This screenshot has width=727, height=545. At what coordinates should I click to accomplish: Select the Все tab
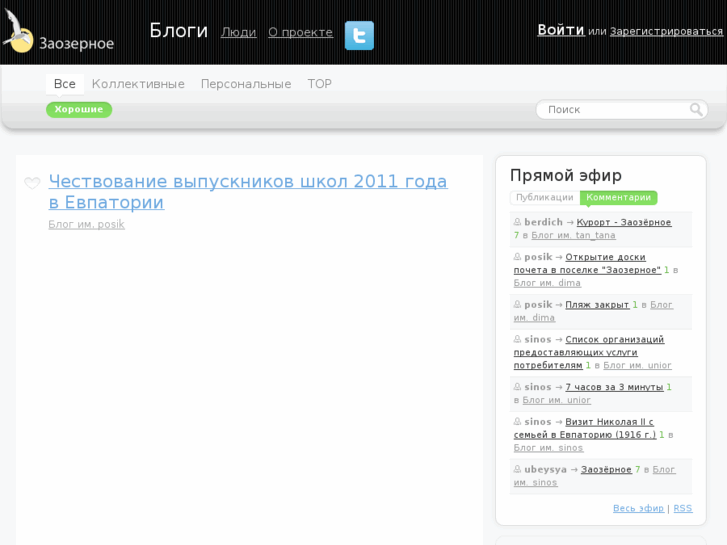click(65, 84)
